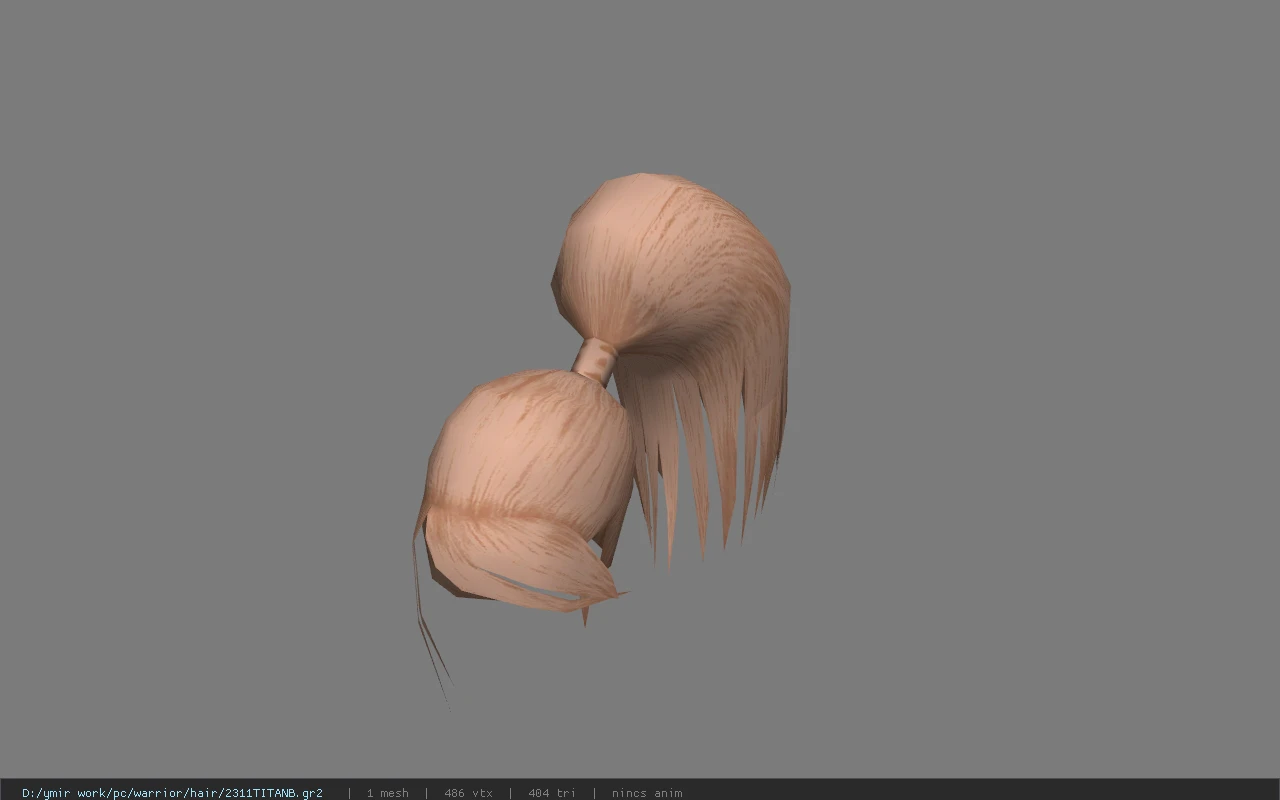
Task: Click the file path D:/ymir work/pc/warrior/hair/2311TITANB.gr2
Action: tap(172, 793)
